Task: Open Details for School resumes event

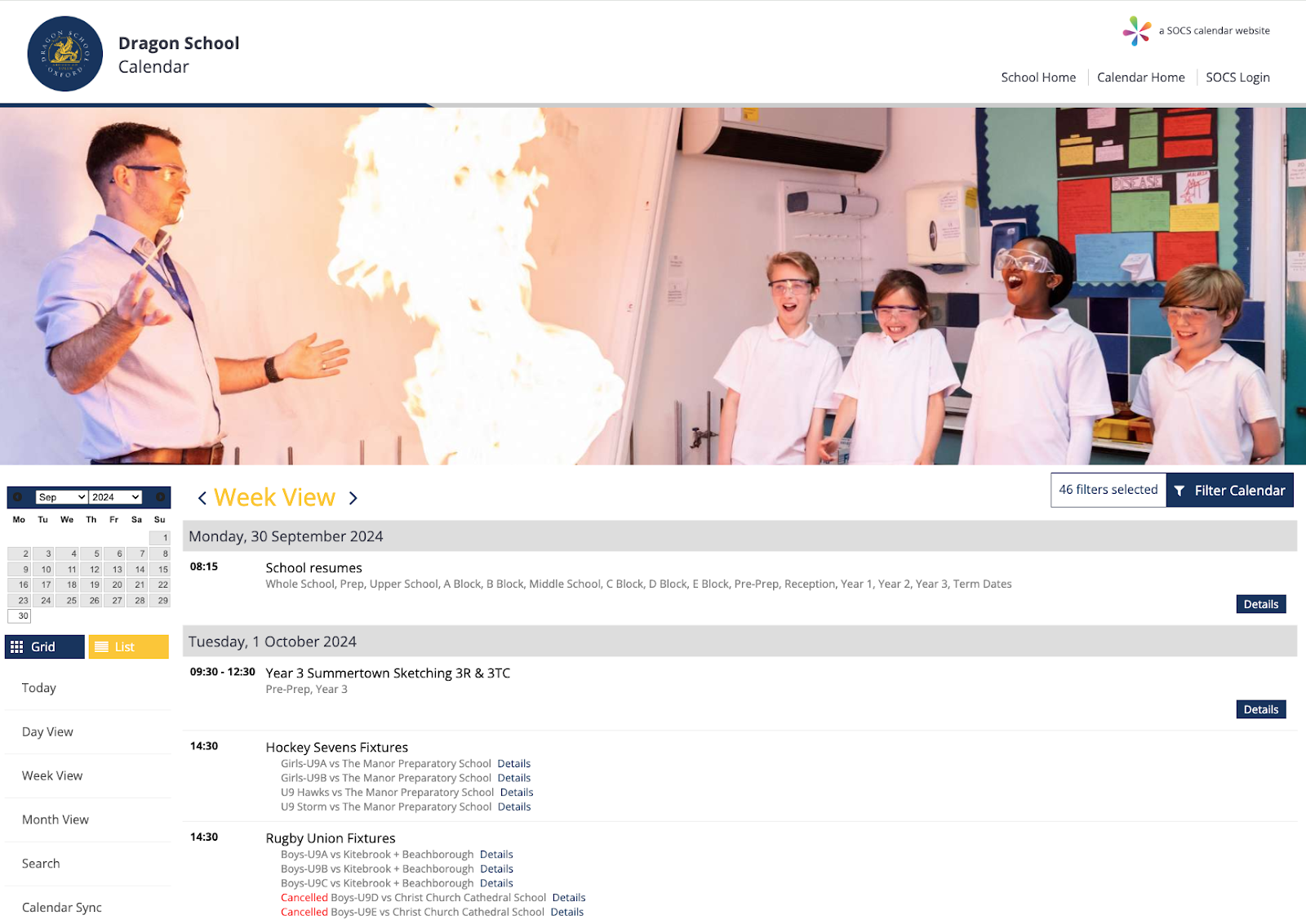Action: 1260,604
